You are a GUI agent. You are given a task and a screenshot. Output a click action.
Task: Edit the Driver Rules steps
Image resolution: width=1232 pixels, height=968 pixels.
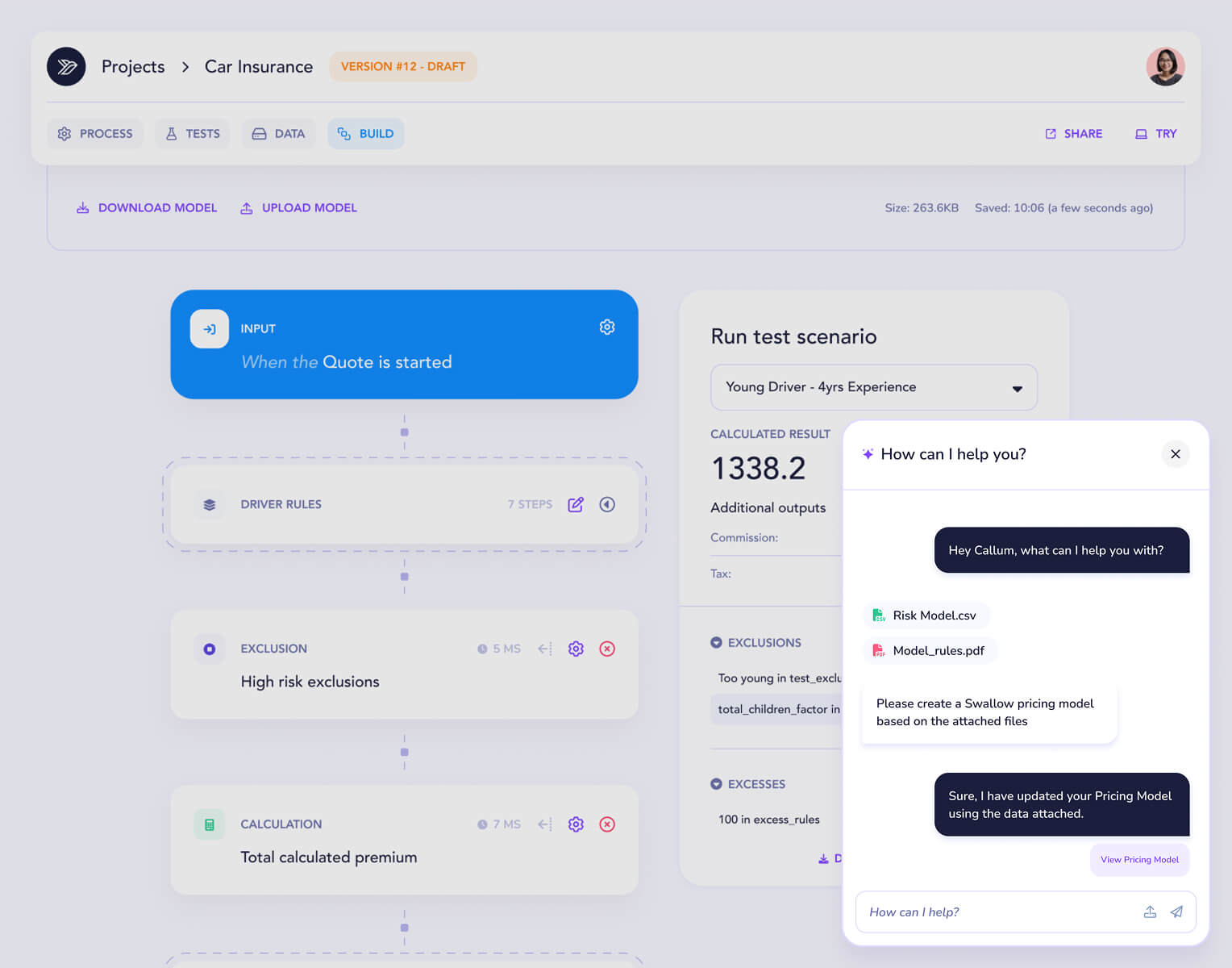pyautogui.click(x=576, y=504)
